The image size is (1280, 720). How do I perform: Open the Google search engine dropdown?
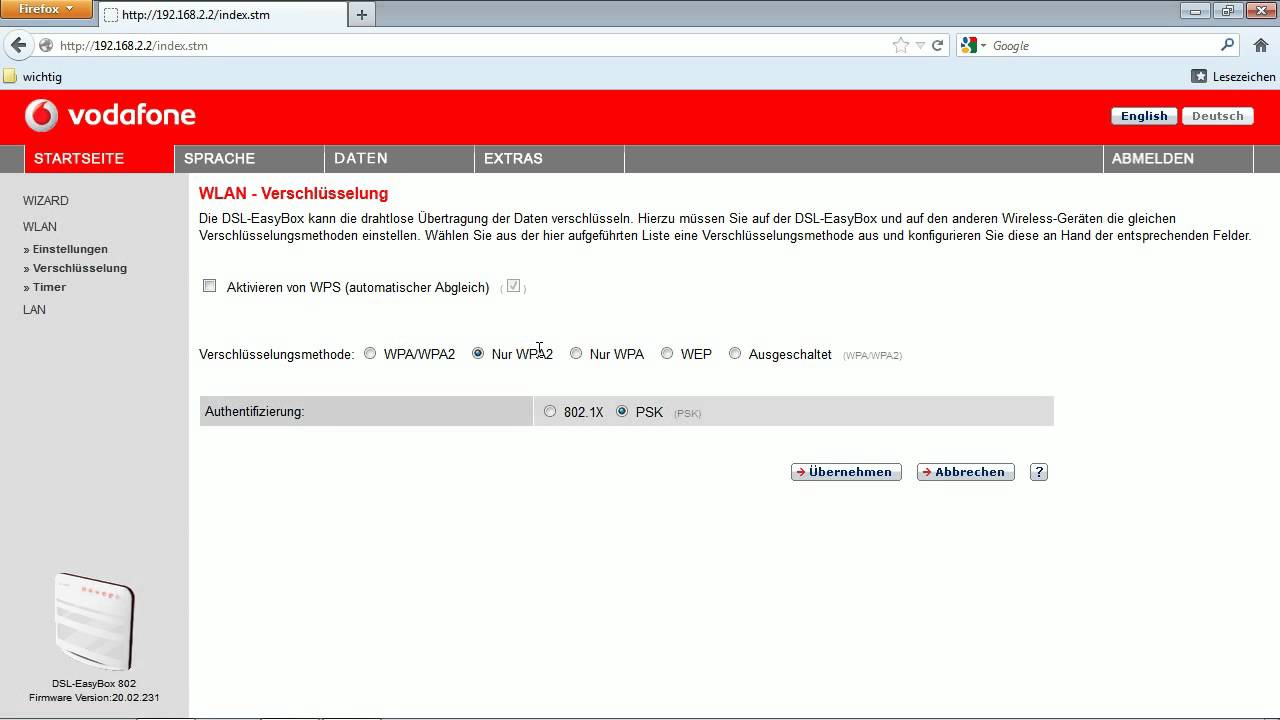(973, 45)
